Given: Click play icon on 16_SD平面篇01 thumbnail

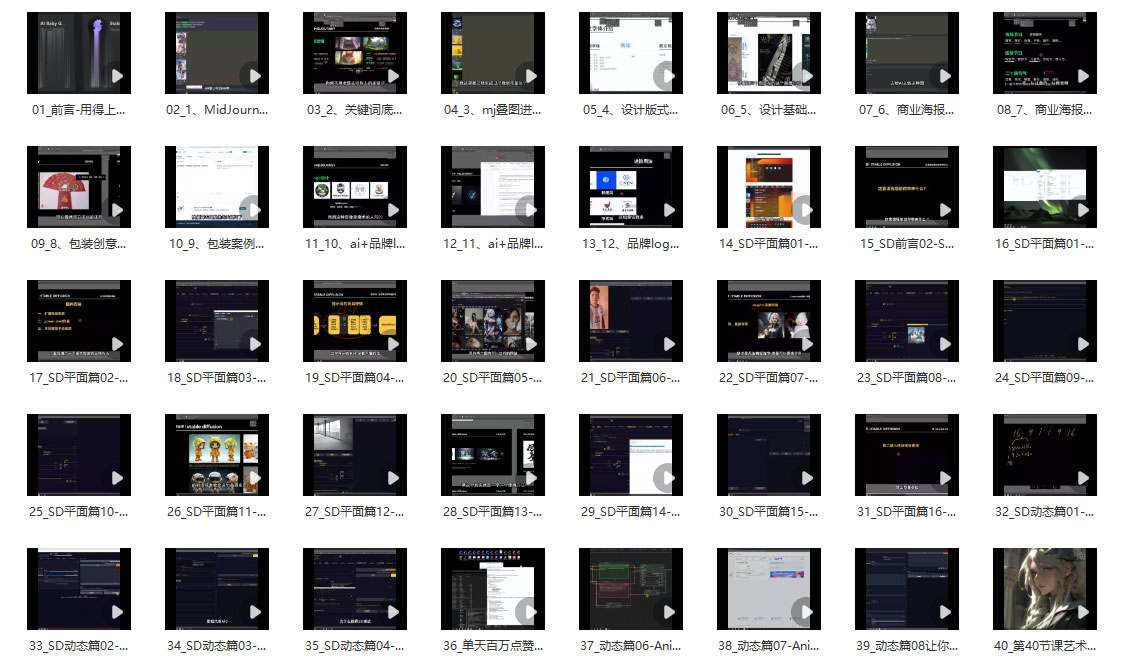Looking at the screenshot, I should [1079, 210].
